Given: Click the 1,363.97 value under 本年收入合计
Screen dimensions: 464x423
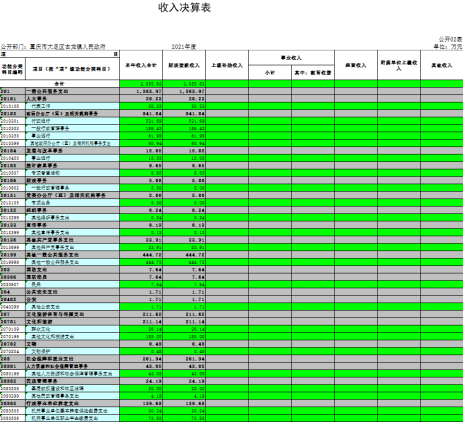Looking at the screenshot, I should [x=149, y=91].
